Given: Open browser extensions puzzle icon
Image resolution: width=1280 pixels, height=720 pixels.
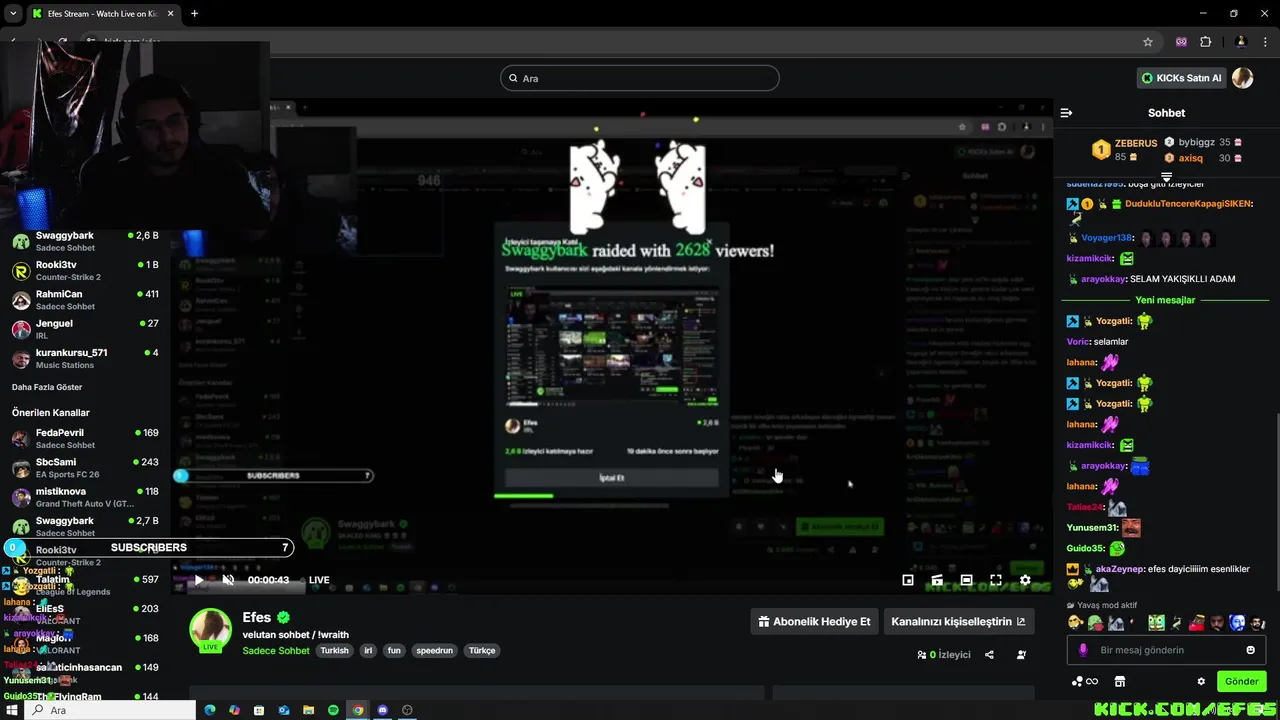Looking at the screenshot, I should tap(1205, 42).
